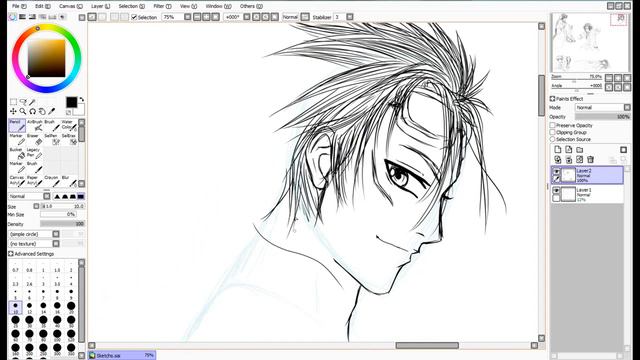Screen dimensions: 640x360
Task: Open the Layer menu
Action: pos(100,6)
